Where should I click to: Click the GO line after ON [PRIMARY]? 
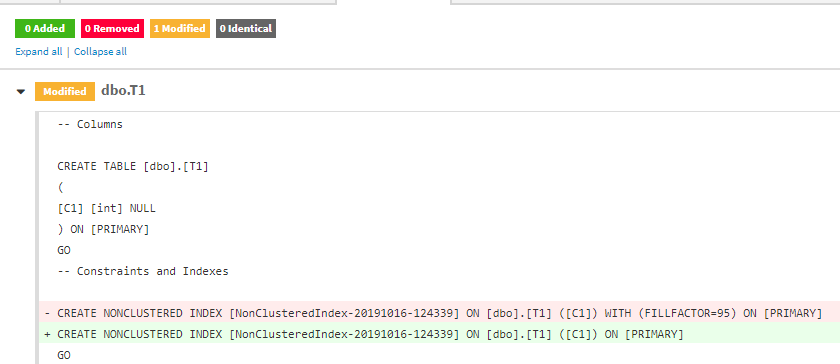point(64,250)
